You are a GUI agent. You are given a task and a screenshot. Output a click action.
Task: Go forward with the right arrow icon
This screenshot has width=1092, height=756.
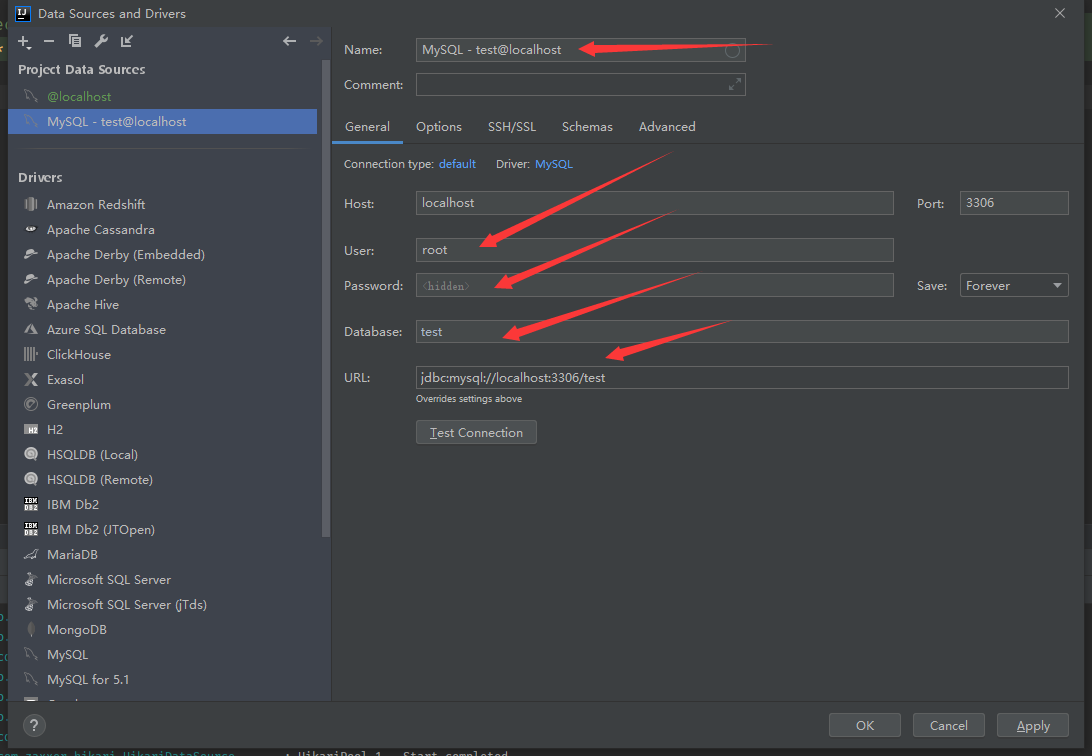point(316,41)
